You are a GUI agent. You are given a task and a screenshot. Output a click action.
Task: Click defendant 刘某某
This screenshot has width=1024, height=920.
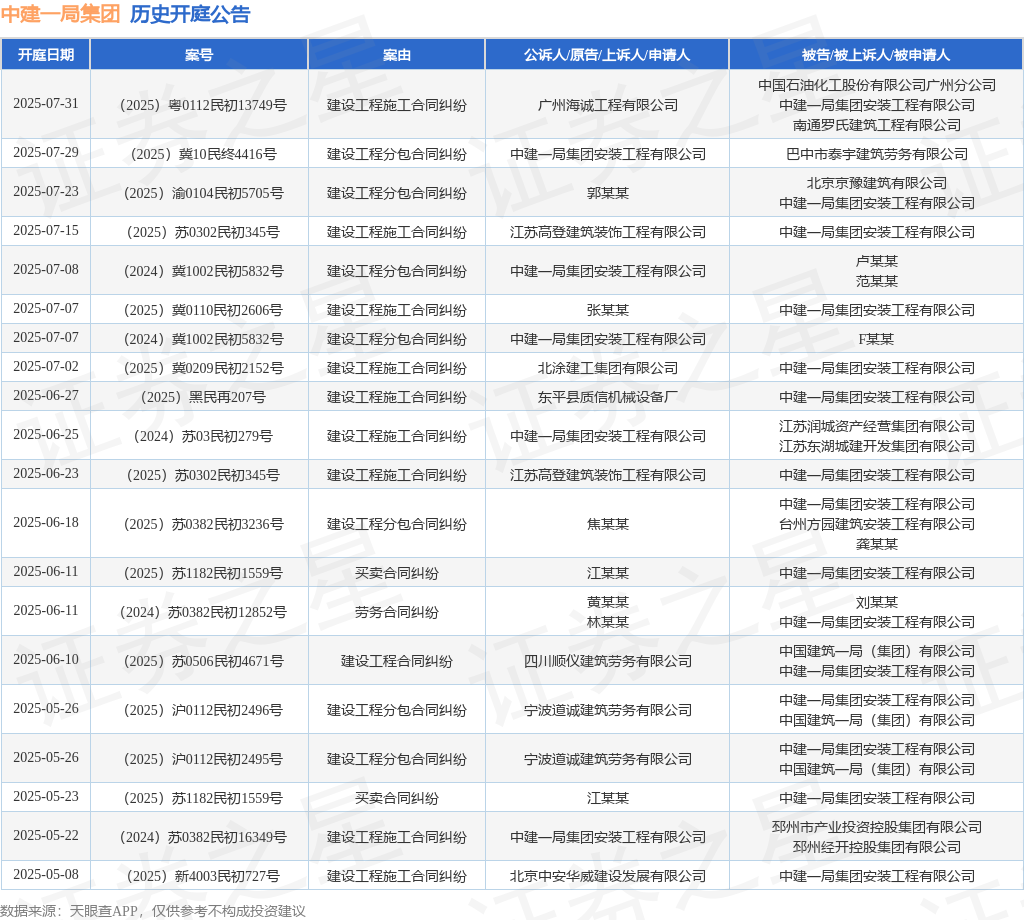(876, 603)
